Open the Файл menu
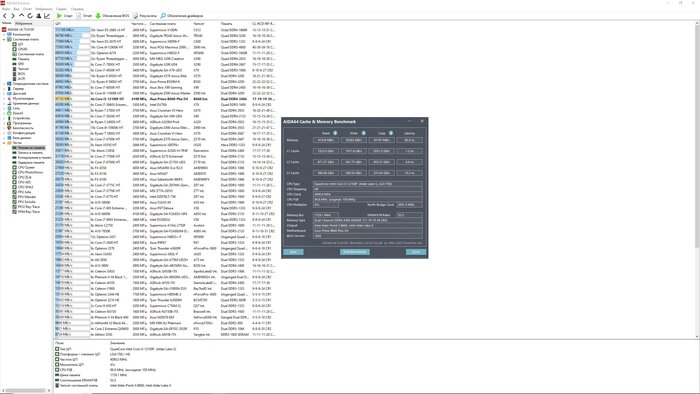The height and width of the screenshot is (394, 700). [6, 9]
